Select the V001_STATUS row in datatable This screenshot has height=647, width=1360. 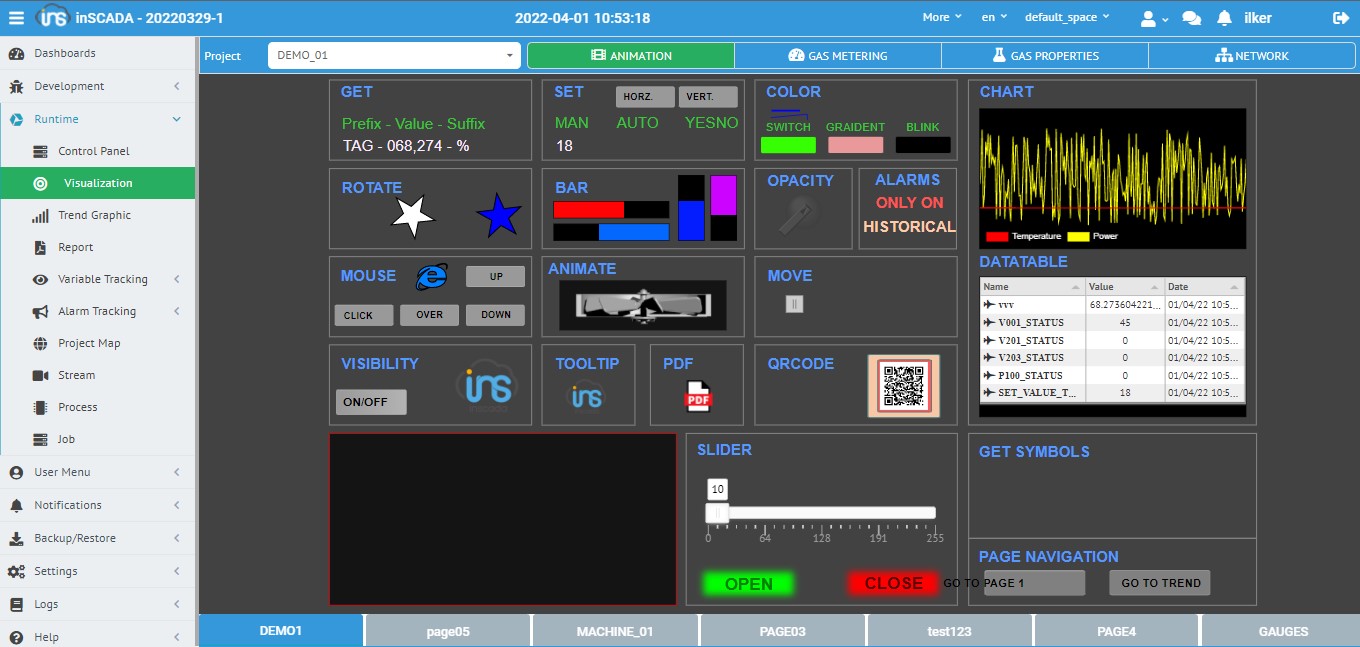point(1033,322)
